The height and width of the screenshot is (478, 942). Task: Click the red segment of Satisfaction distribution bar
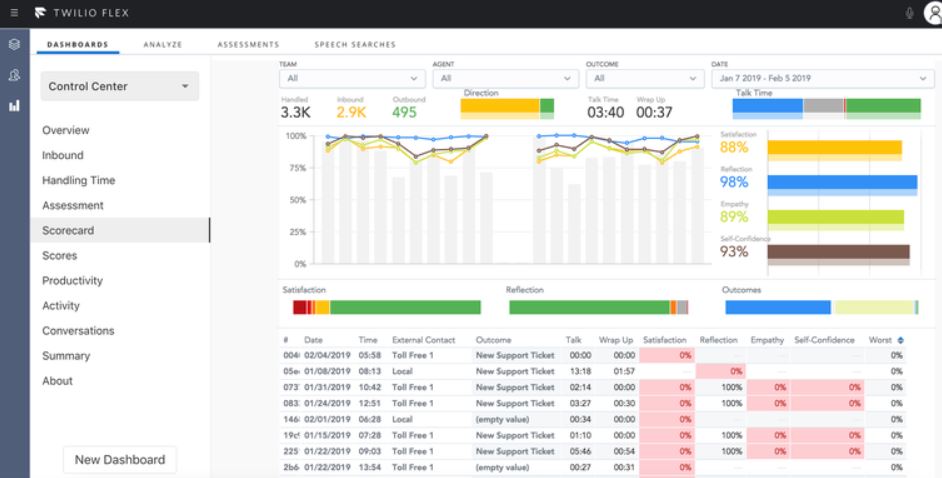click(300, 307)
